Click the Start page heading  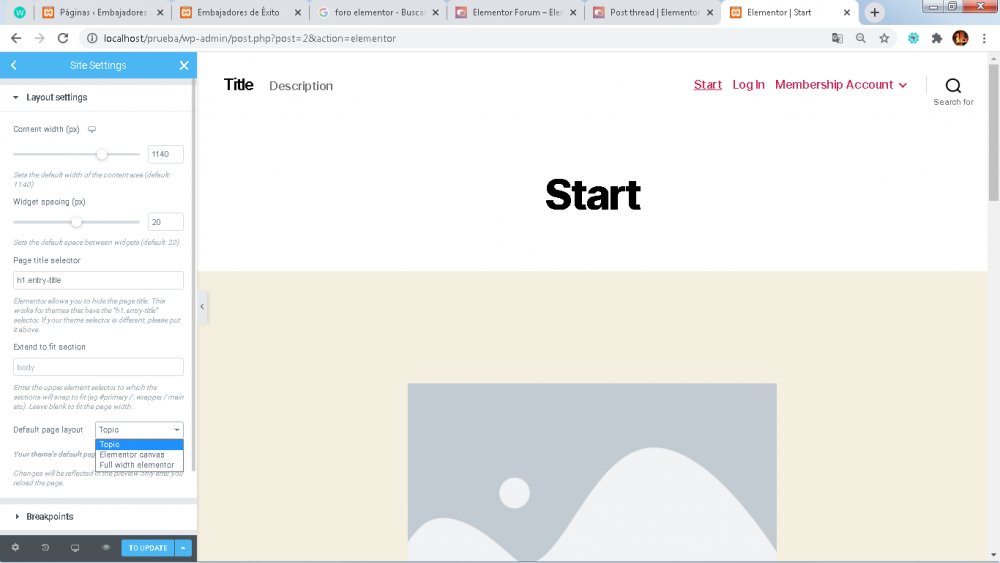(593, 195)
